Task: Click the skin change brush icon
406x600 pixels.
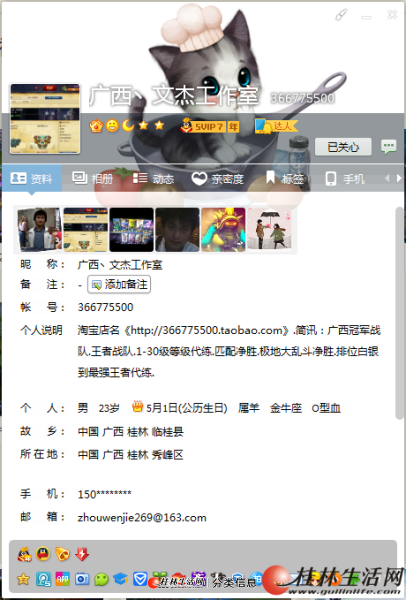Action: tap(341, 15)
